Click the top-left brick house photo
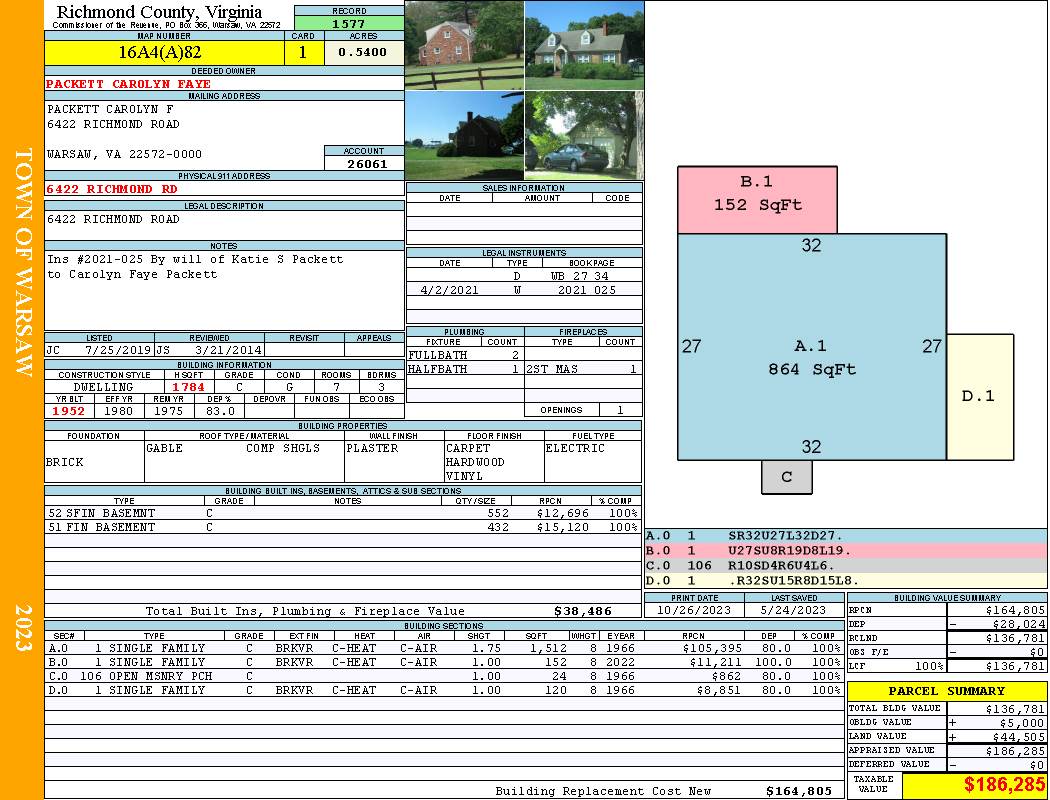 464,45
